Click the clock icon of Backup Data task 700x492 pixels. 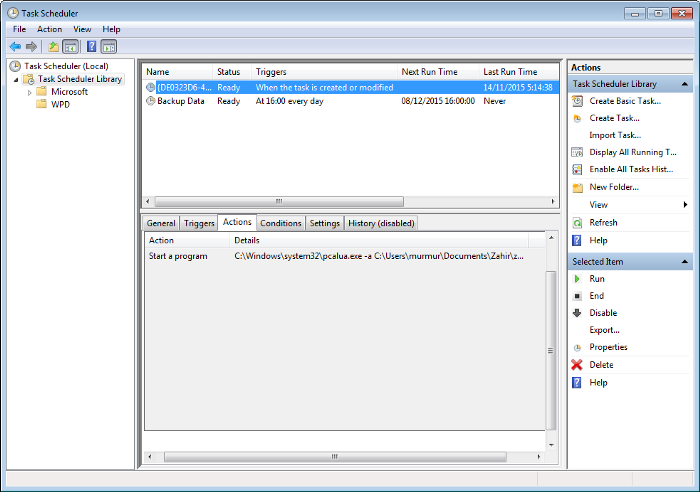click(x=151, y=101)
